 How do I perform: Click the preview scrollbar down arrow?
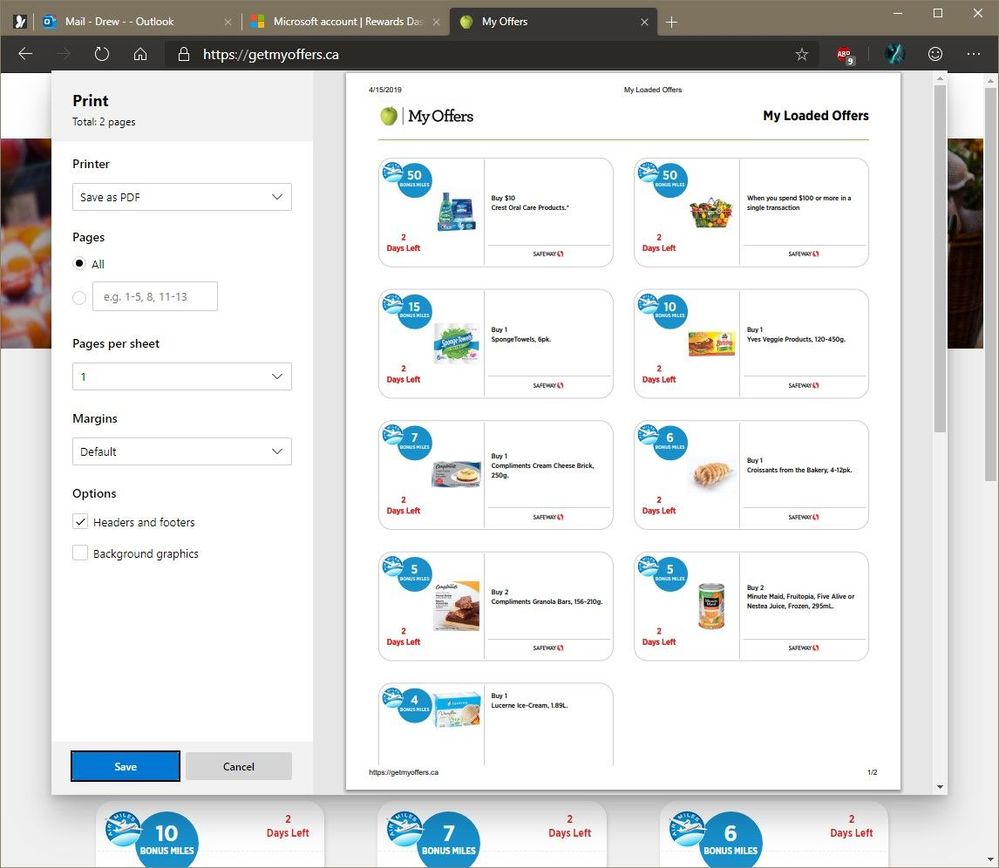940,787
